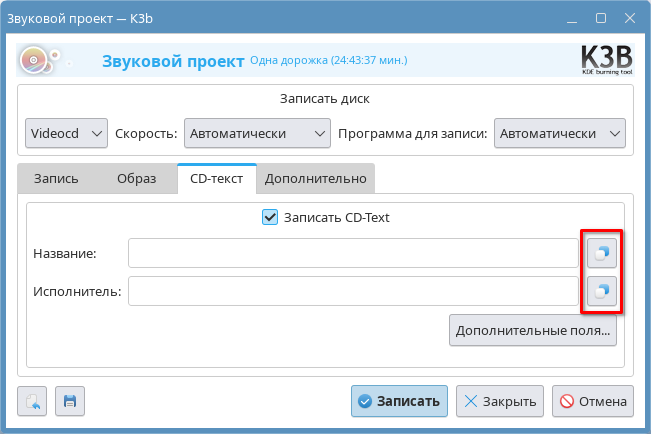Toggle the Записать CD-Text checkbox

click(269, 216)
